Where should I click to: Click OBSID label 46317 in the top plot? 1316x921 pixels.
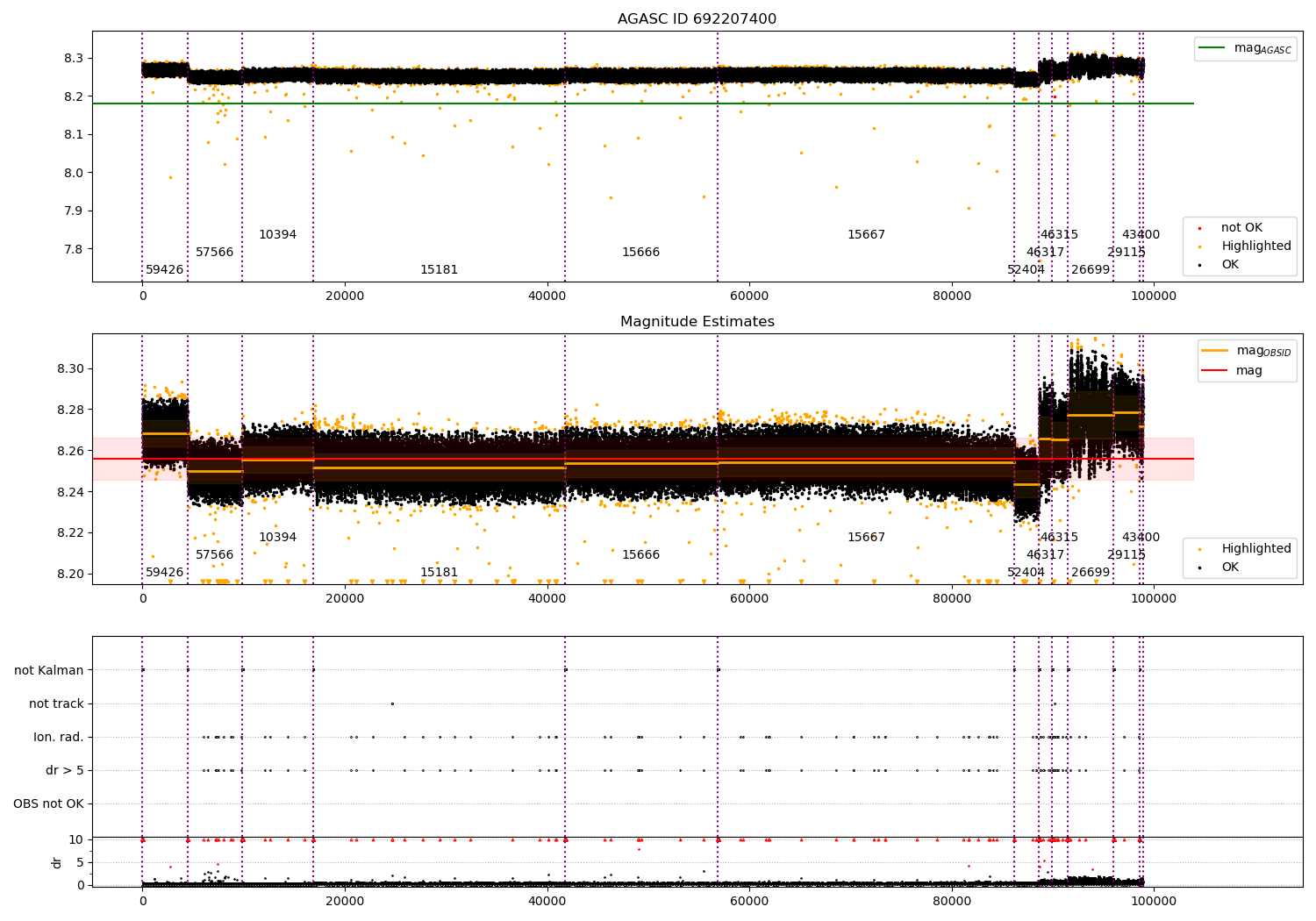point(1046,253)
